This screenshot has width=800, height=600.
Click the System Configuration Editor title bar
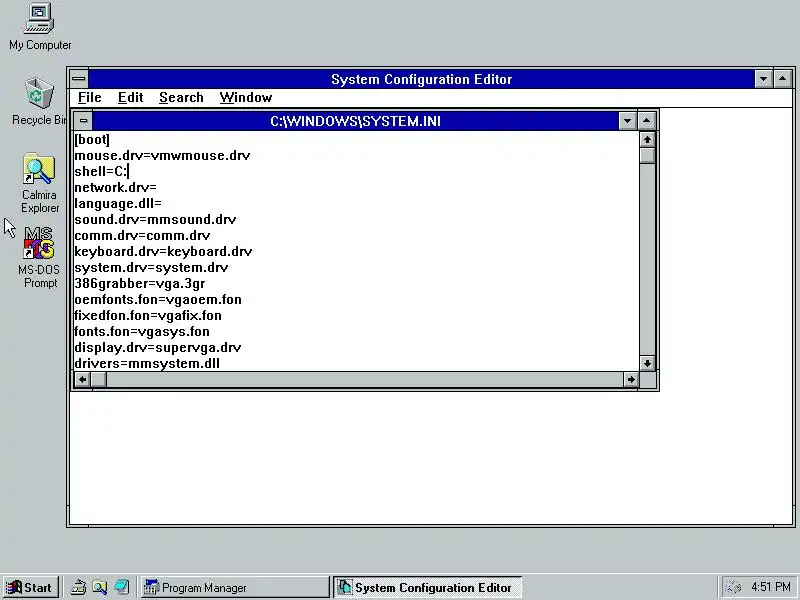click(x=421, y=79)
